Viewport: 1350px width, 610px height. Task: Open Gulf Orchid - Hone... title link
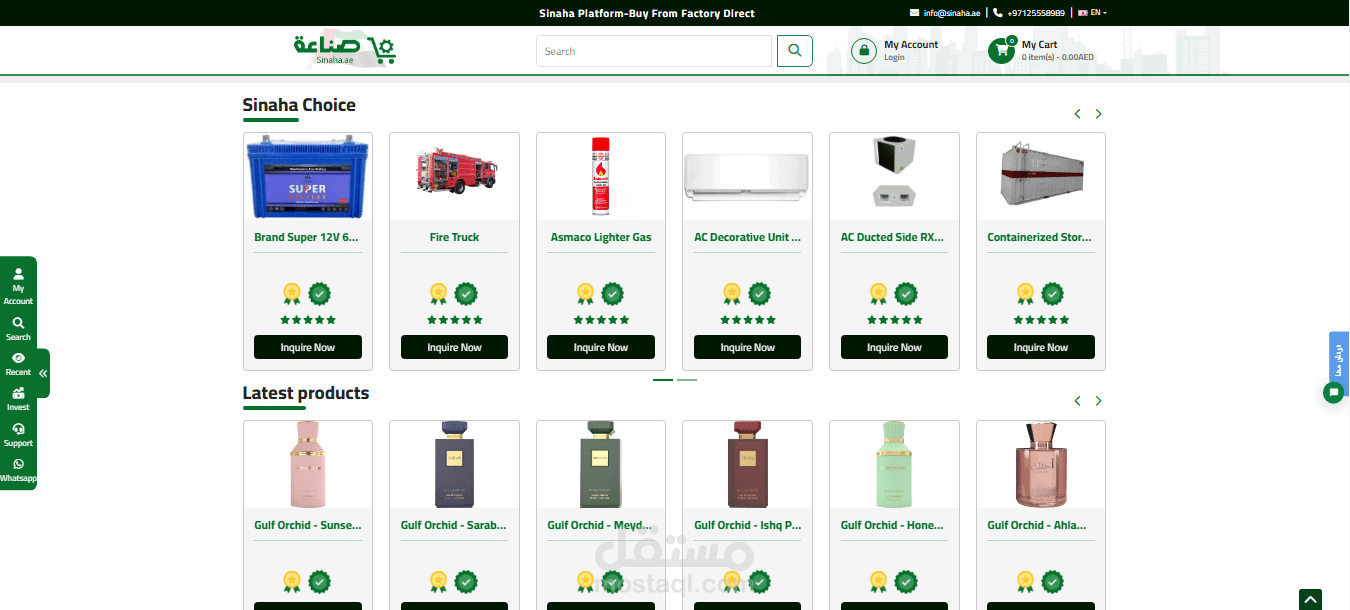[x=893, y=525]
